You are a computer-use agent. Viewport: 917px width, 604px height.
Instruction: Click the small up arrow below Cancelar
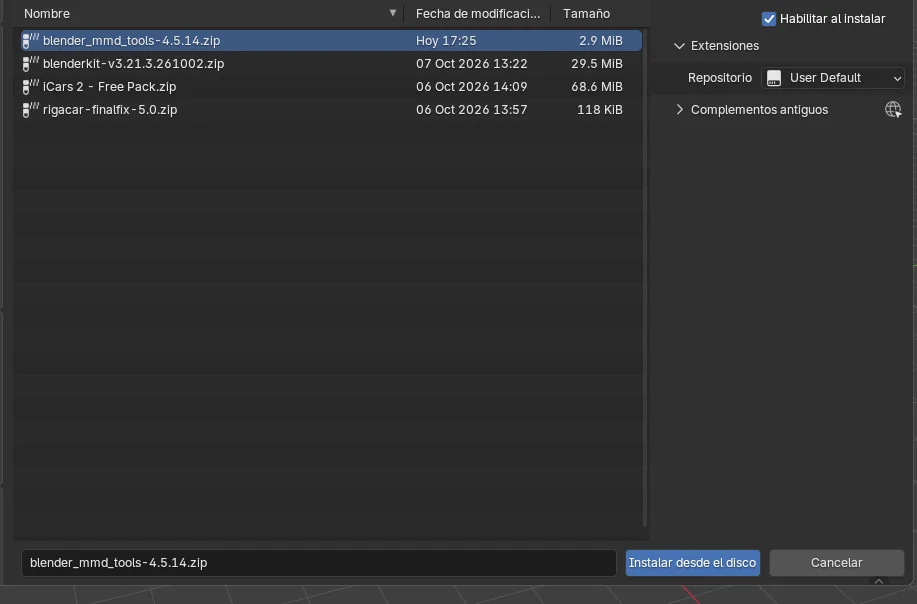[x=878, y=581]
